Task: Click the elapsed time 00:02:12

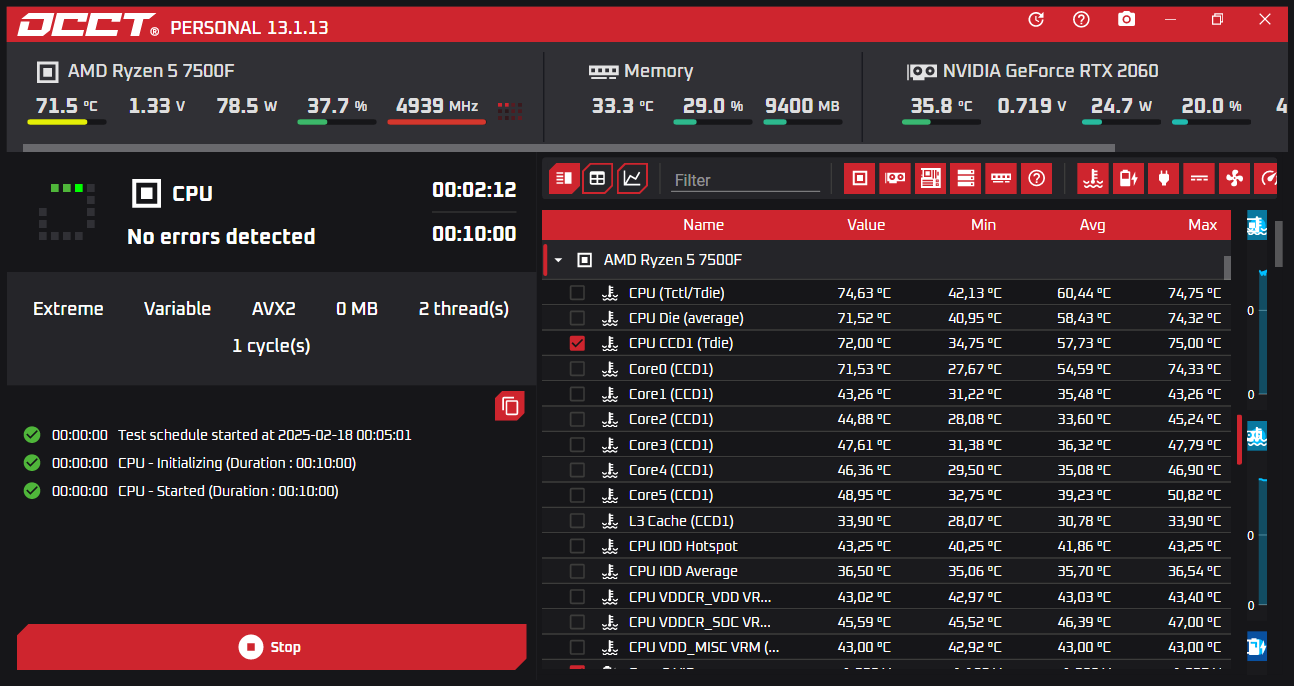Action: 474,190
